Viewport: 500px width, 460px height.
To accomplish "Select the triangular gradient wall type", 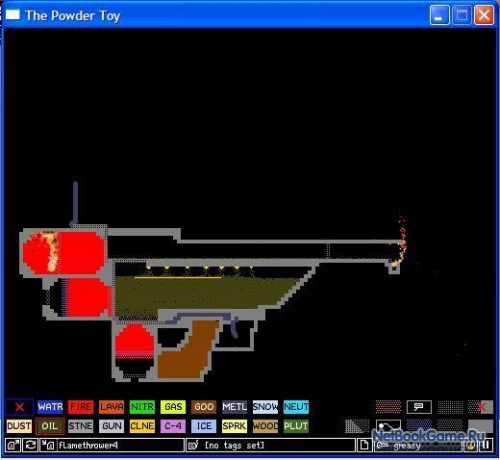I will 357,426.
